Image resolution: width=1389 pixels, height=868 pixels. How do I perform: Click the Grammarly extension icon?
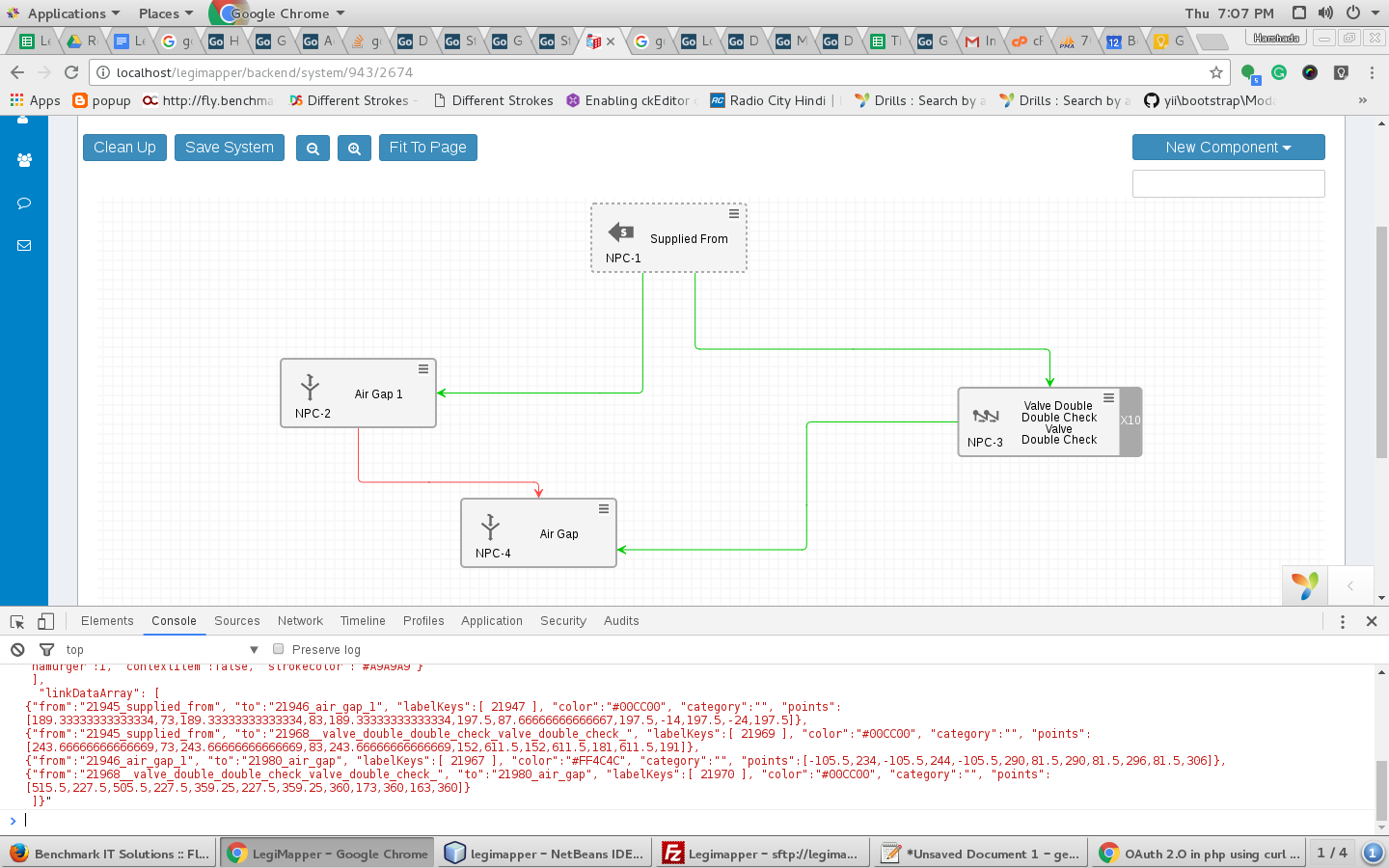[x=1279, y=72]
